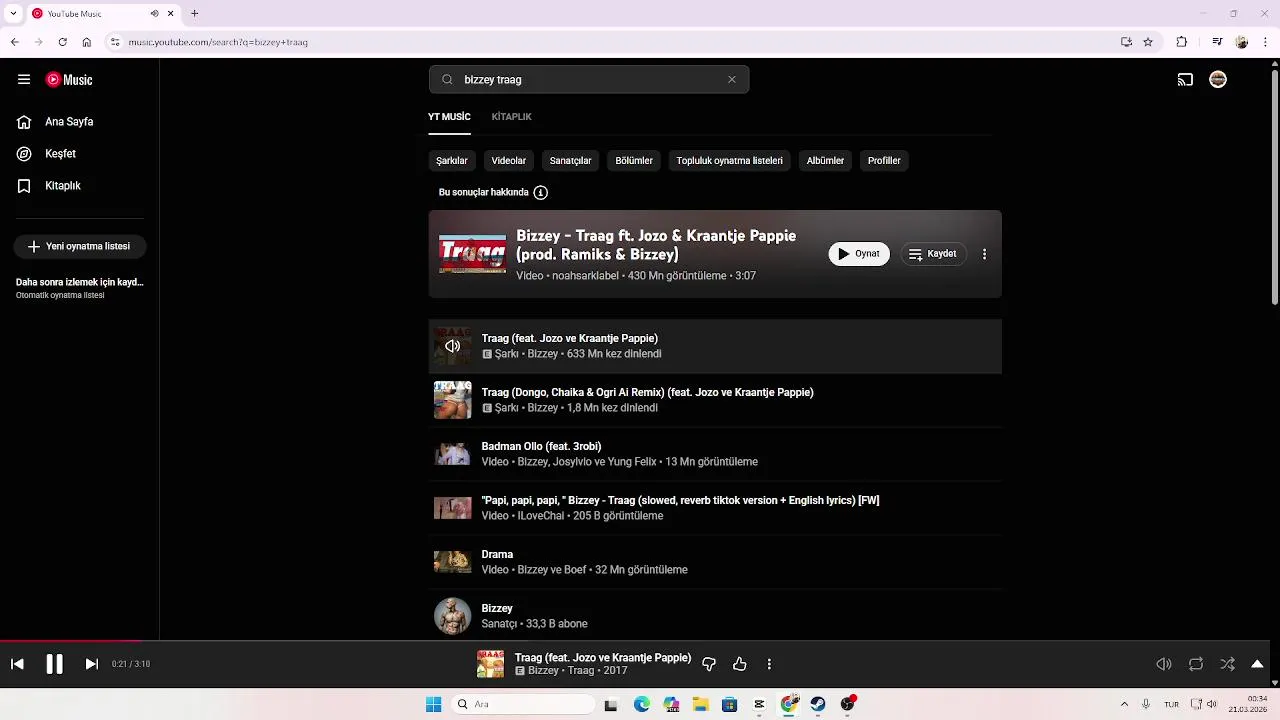The height and width of the screenshot is (720, 1280).
Task: Bookmark this page with the star
Action: tap(1148, 42)
